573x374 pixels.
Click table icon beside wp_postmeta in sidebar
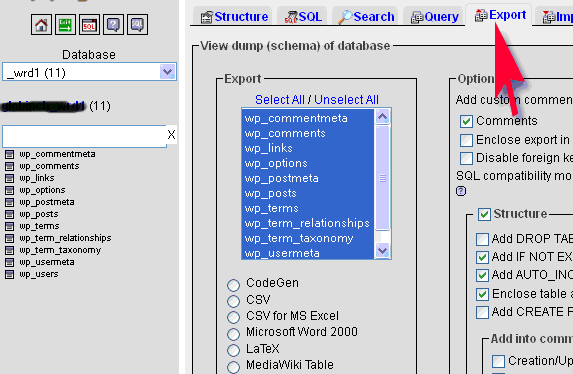tap(10, 202)
